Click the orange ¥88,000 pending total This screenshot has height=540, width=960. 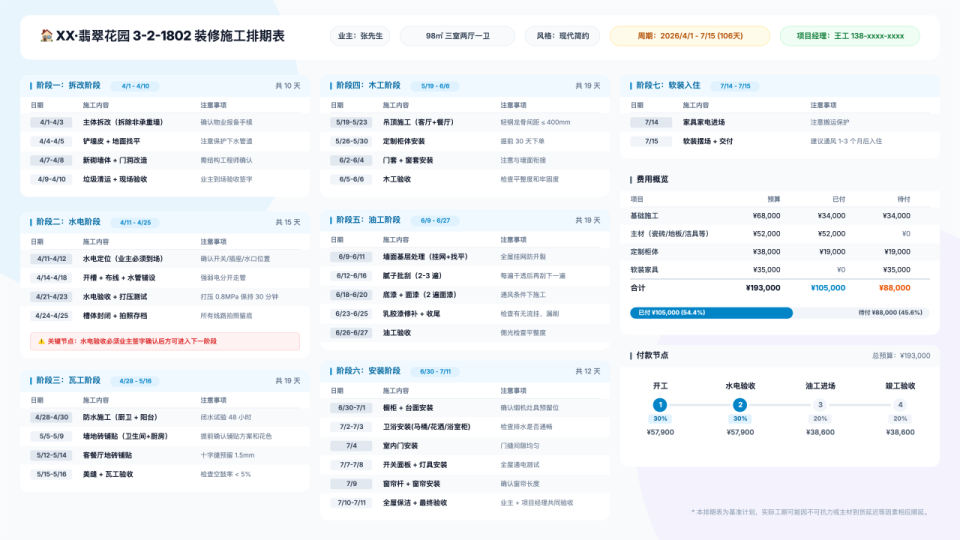pyautogui.click(x=894, y=288)
